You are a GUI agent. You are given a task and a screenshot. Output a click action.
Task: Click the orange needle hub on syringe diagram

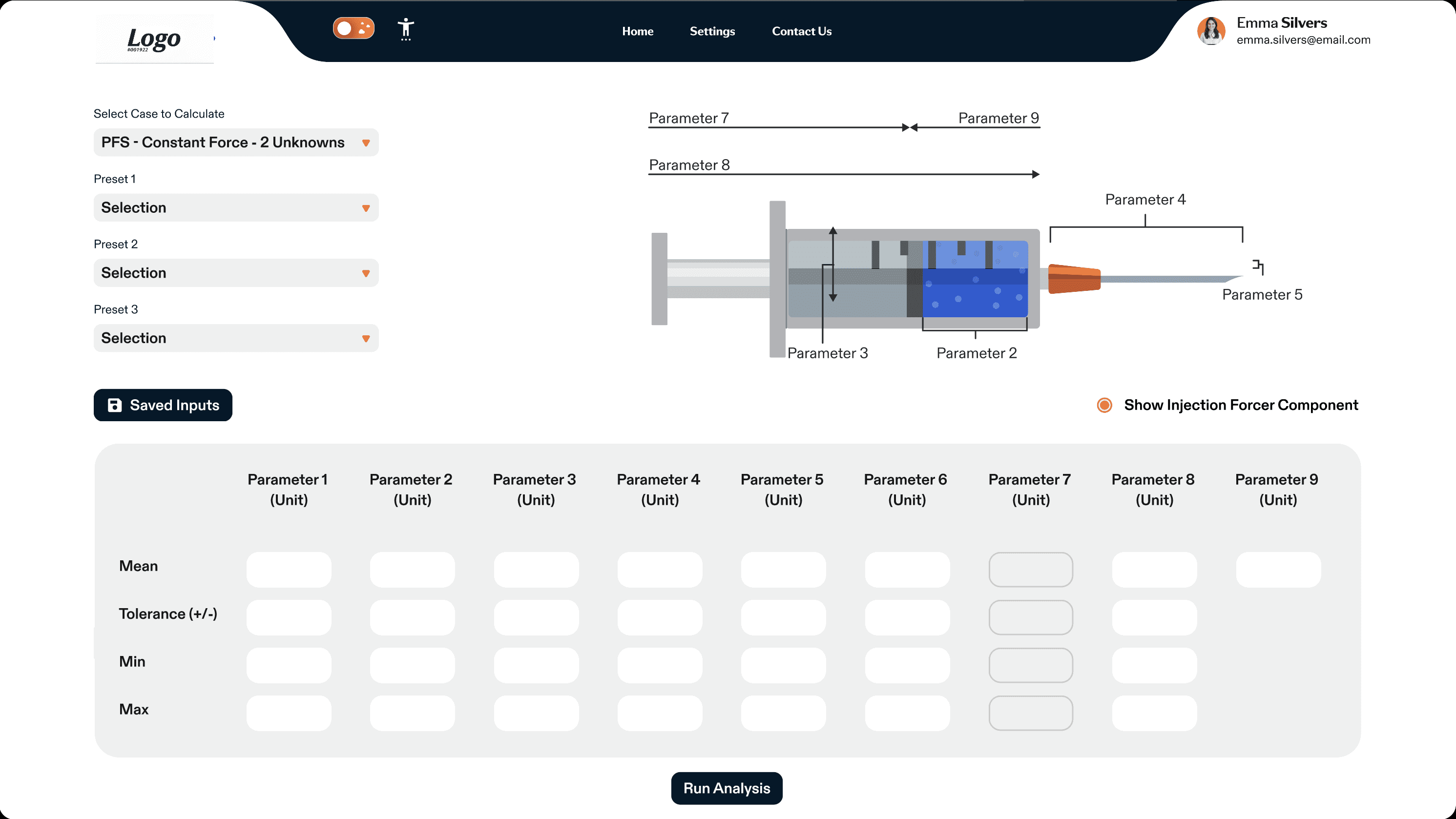coord(1073,279)
